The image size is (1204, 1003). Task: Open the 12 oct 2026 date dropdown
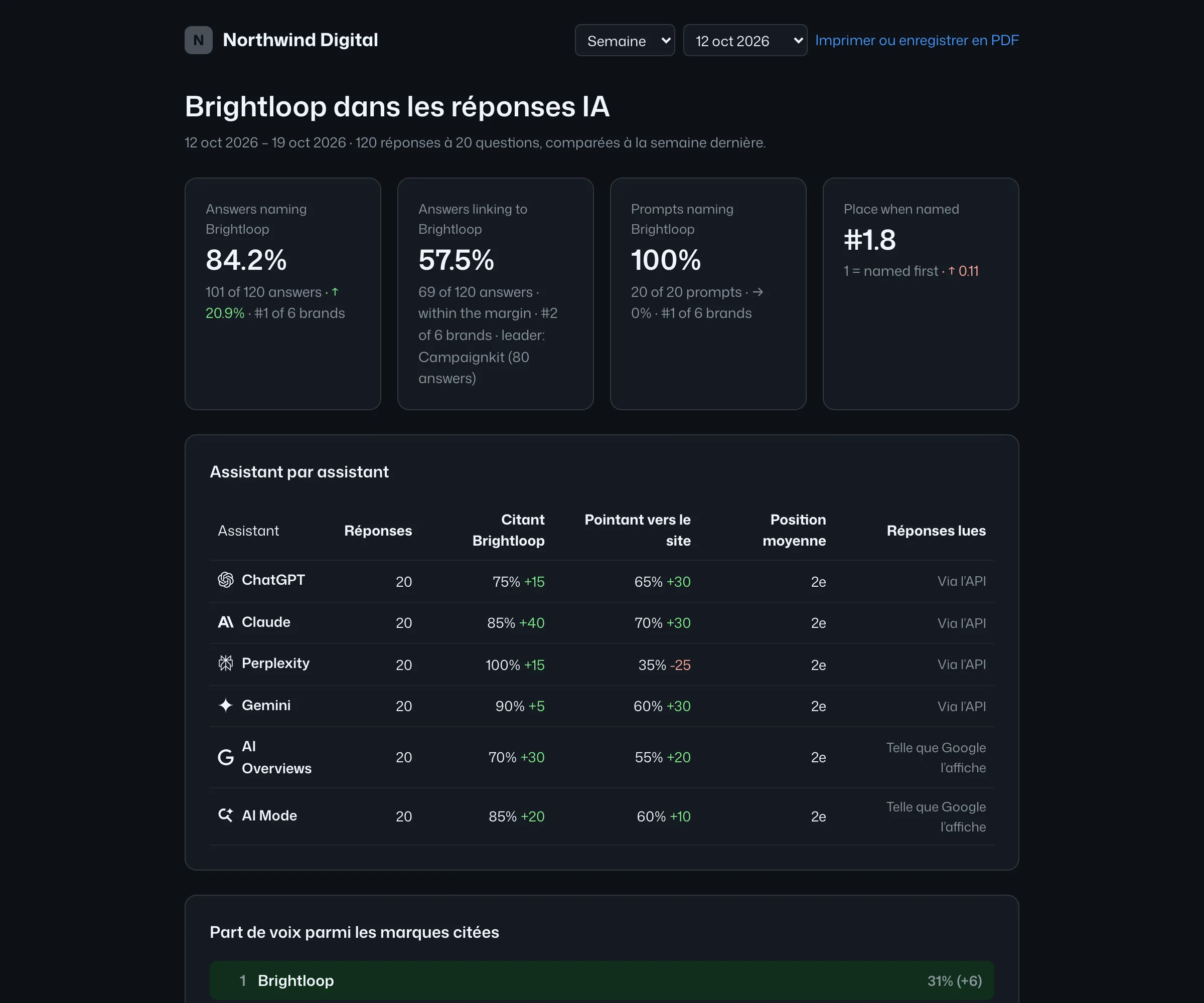(745, 41)
